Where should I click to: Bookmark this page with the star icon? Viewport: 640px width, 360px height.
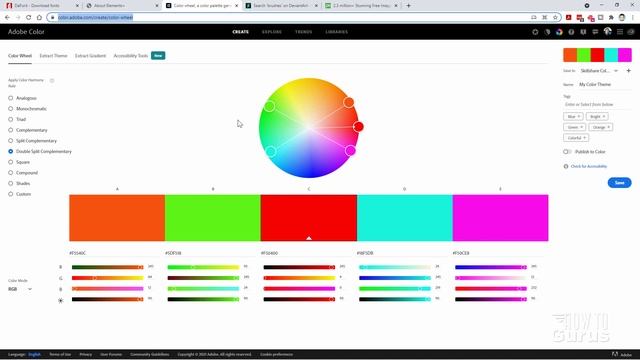coord(555,18)
